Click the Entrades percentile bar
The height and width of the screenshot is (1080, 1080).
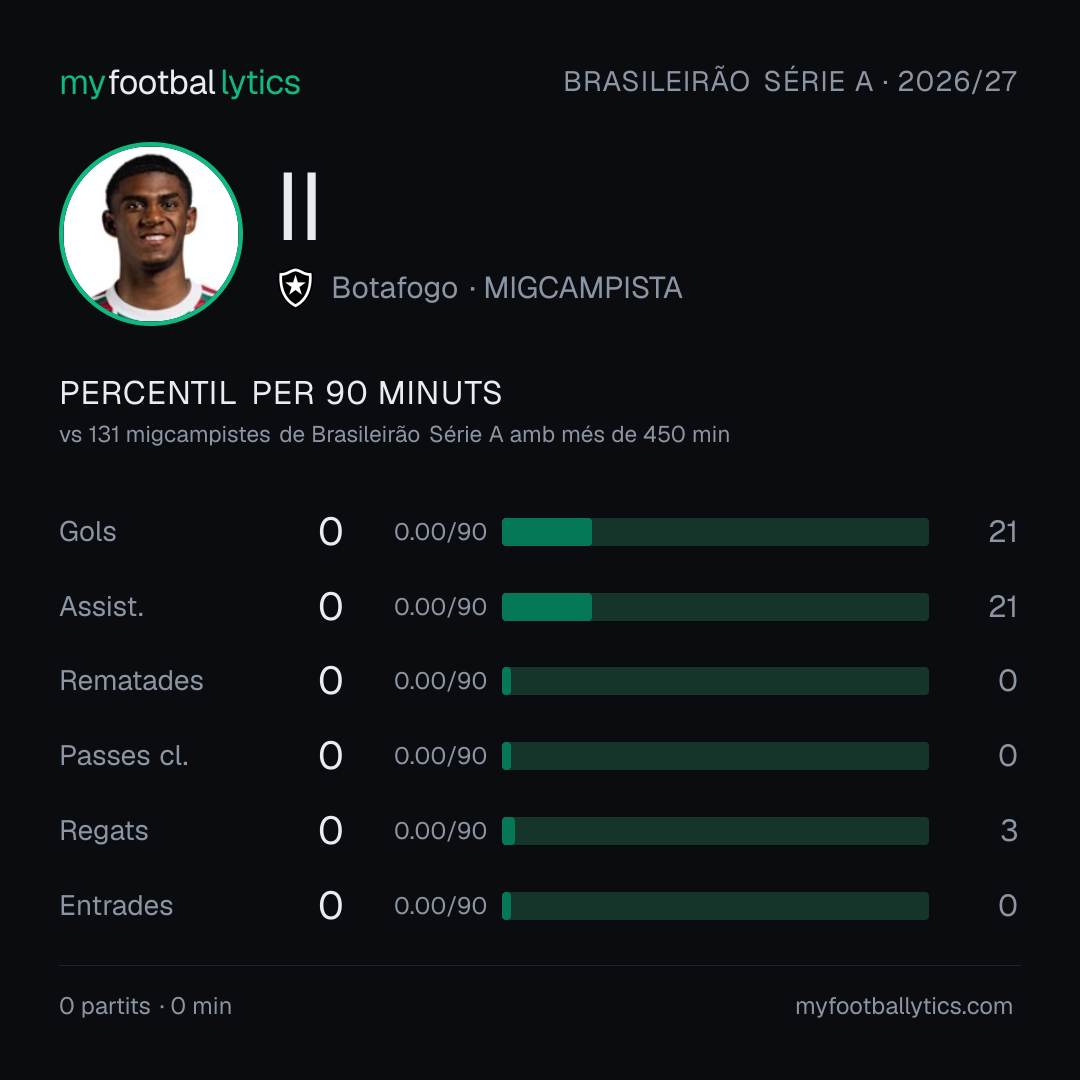715,906
